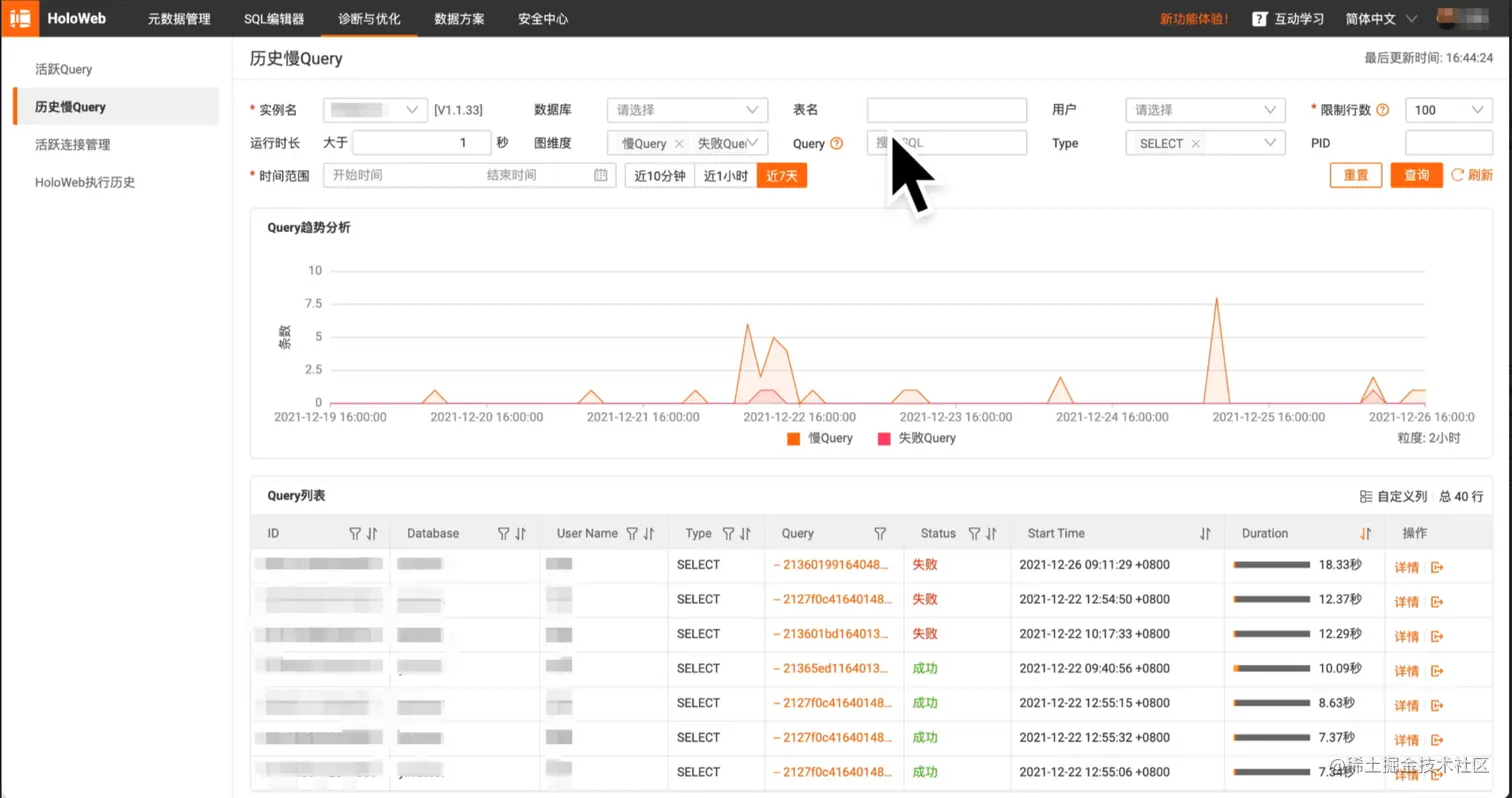1512x798 pixels.
Task: Remove the SELECT tag from Type
Action: tap(1195, 144)
